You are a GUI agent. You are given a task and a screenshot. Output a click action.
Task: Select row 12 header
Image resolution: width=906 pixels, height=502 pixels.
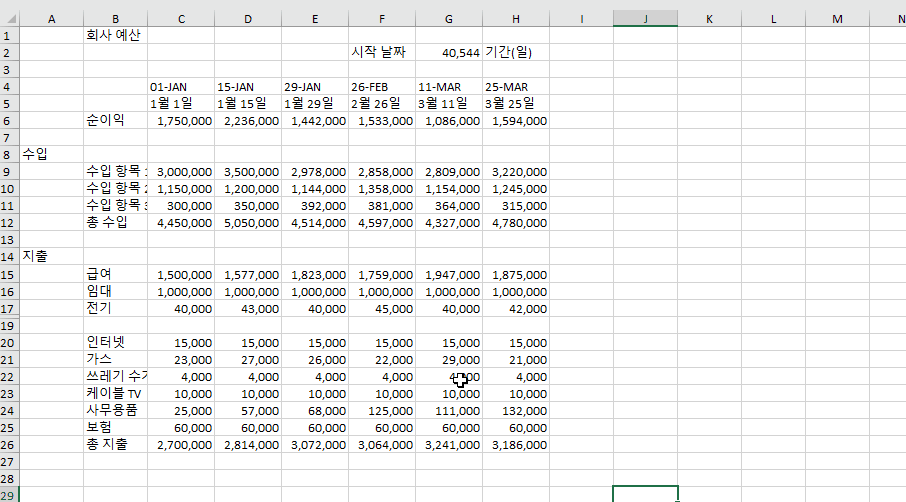click(7, 223)
